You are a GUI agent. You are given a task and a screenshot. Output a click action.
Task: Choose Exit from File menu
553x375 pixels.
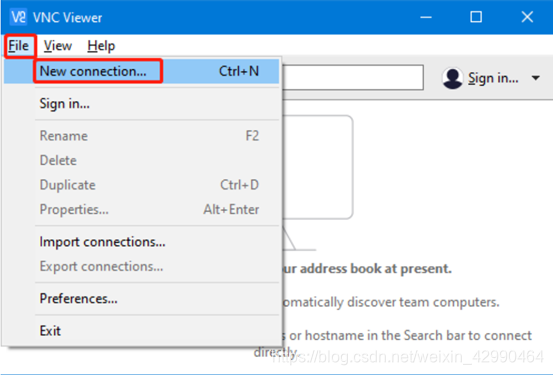(x=141, y=331)
